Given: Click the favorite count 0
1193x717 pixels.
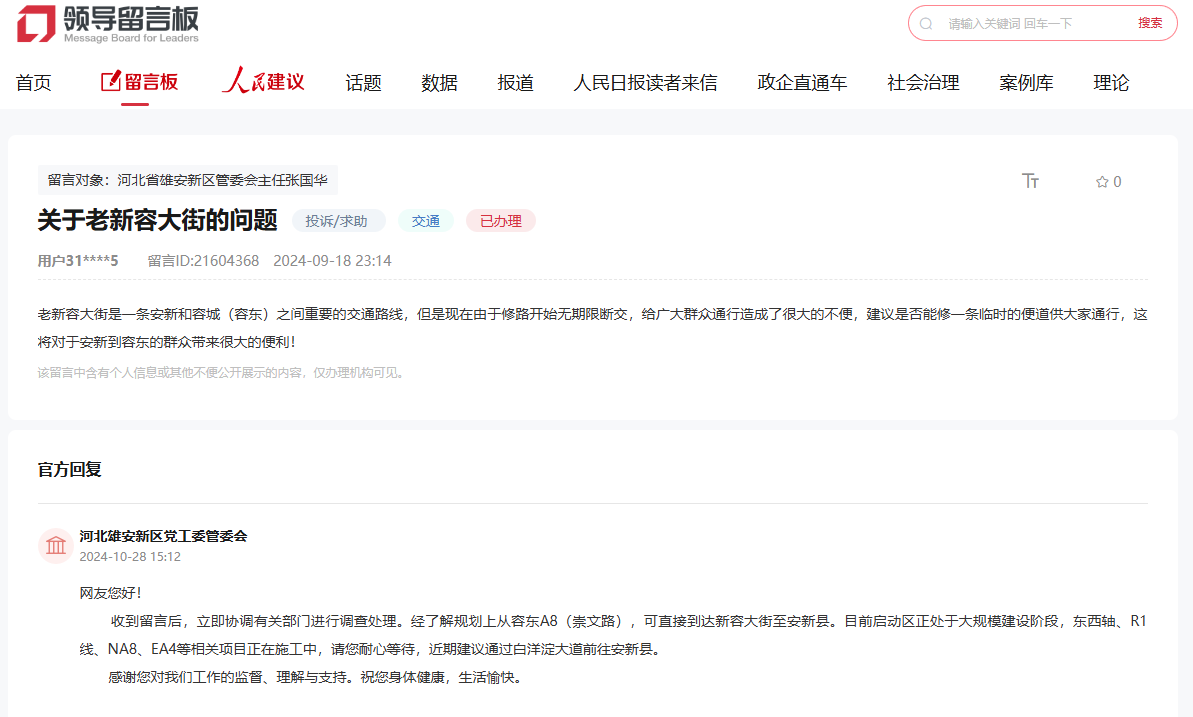Looking at the screenshot, I should pos(1117,182).
